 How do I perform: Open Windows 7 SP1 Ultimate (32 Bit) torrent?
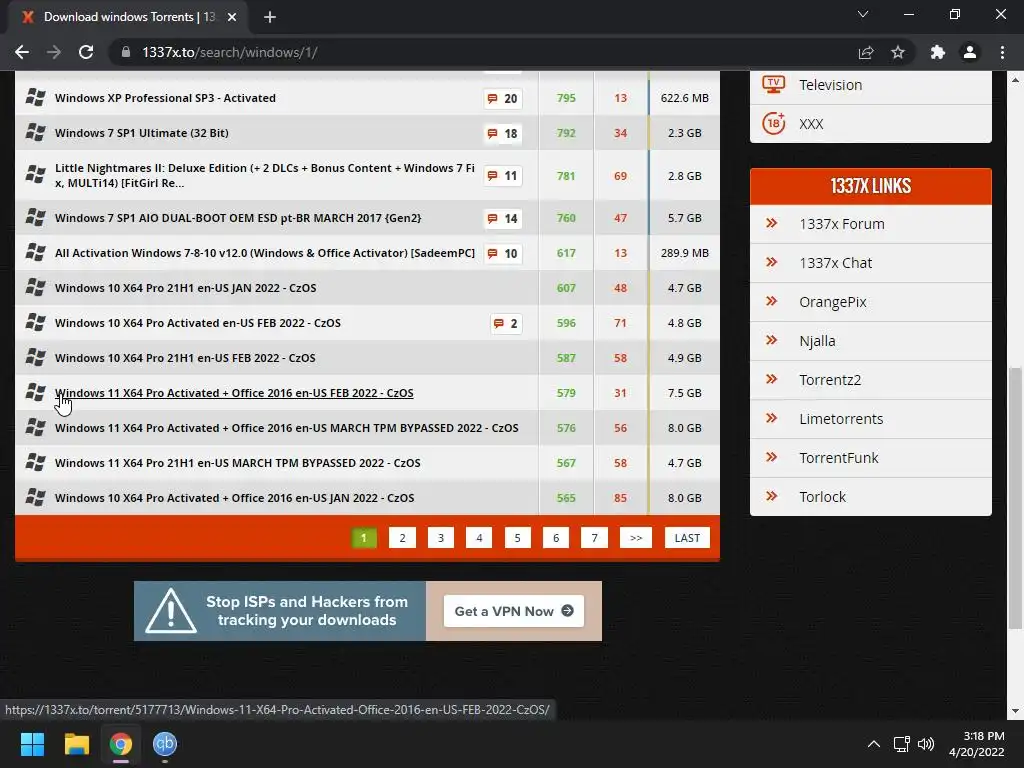[142, 133]
